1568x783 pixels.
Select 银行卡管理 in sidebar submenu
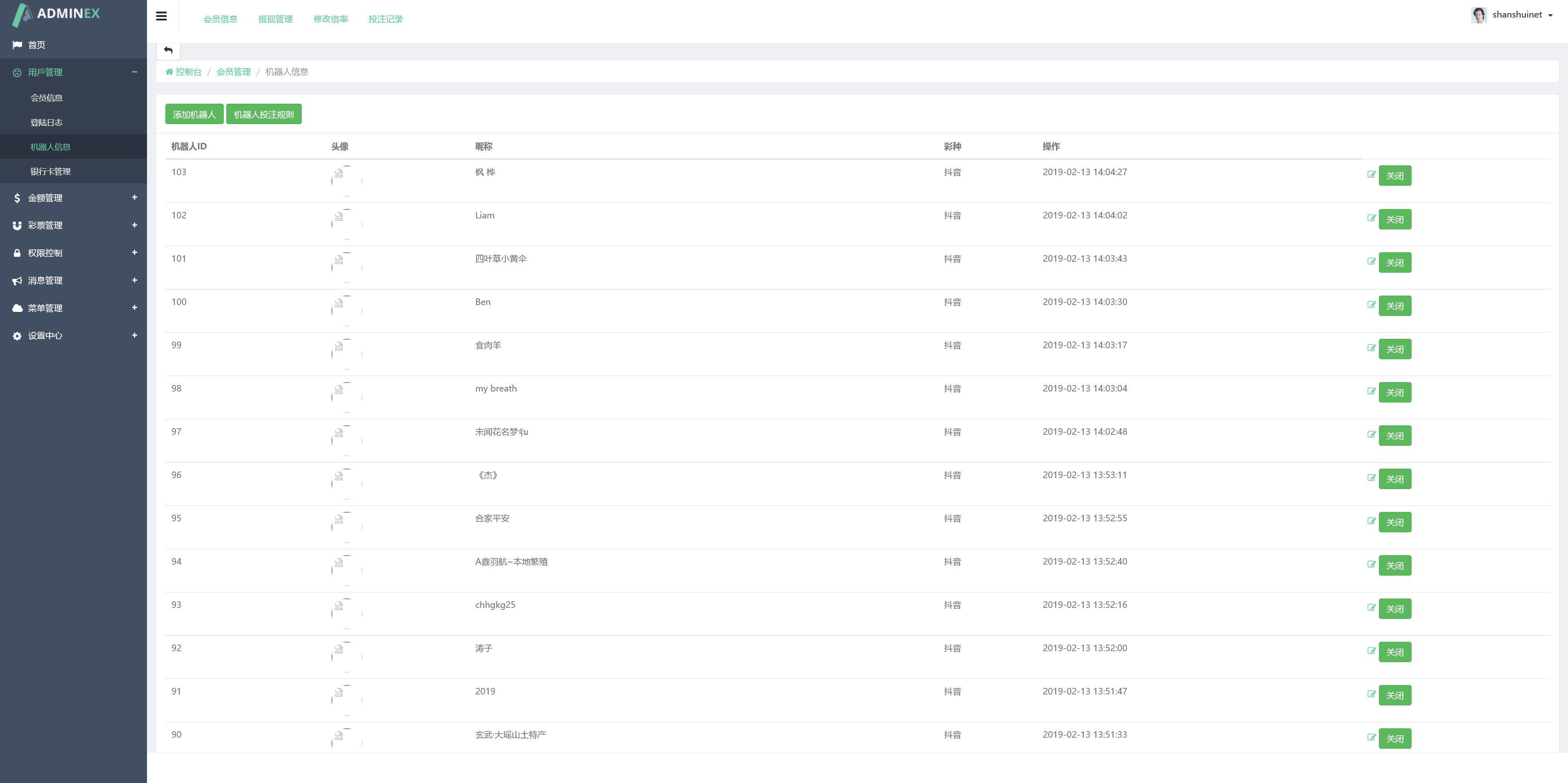(51, 171)
